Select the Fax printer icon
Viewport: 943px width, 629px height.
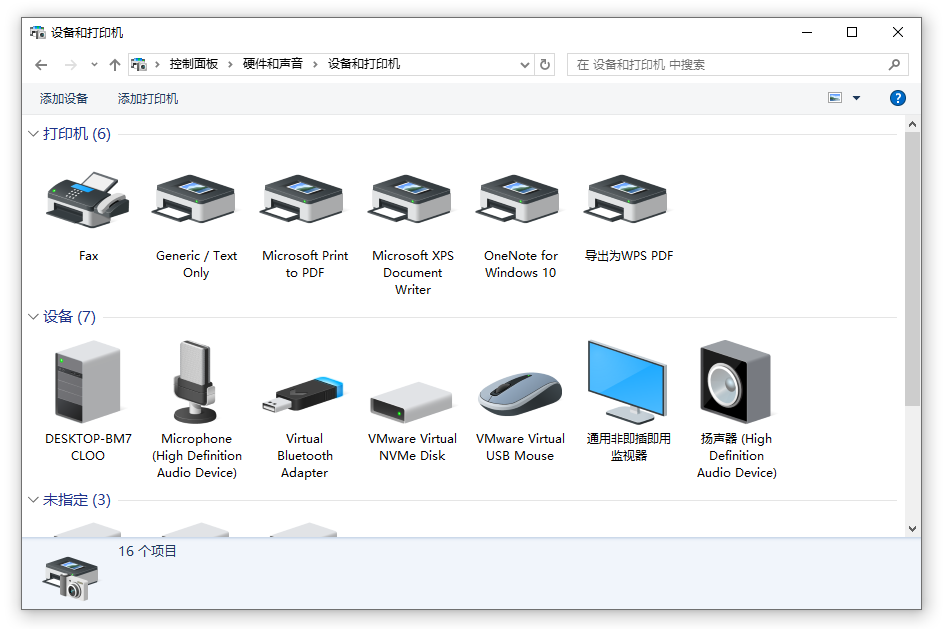(x=88, y=200)
